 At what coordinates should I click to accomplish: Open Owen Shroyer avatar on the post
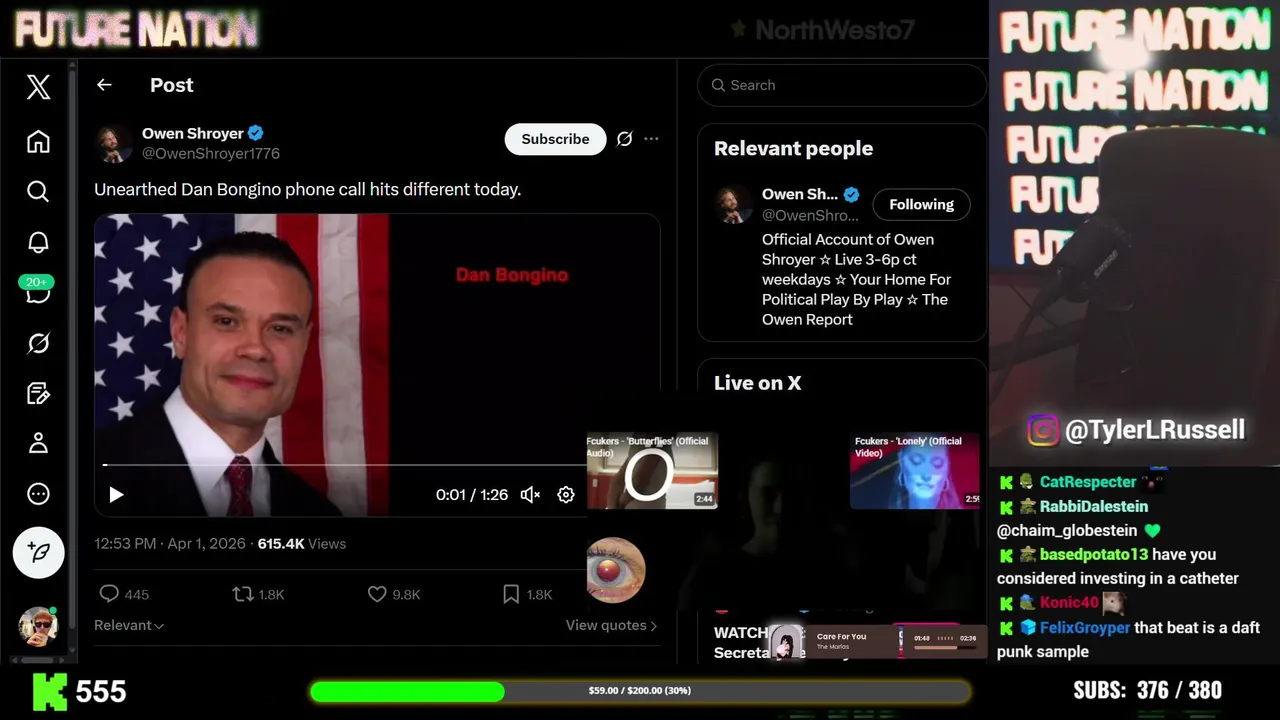[114, 144]
